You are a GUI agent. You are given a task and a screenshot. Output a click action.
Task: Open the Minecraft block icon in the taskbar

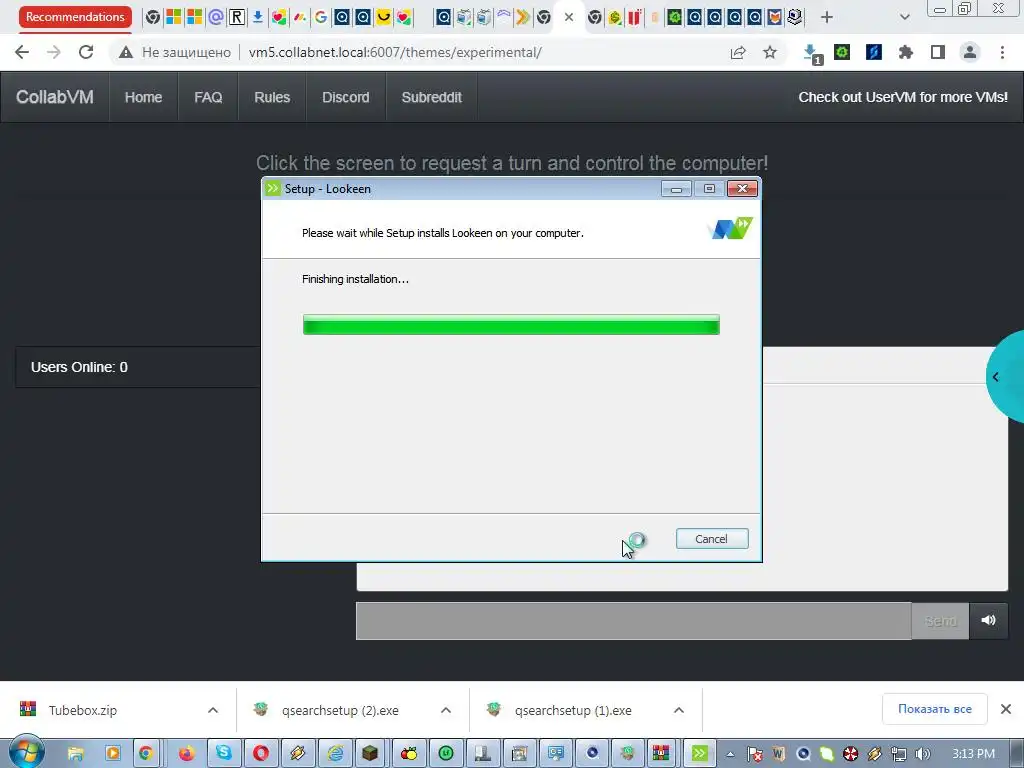tap(370, 754)
